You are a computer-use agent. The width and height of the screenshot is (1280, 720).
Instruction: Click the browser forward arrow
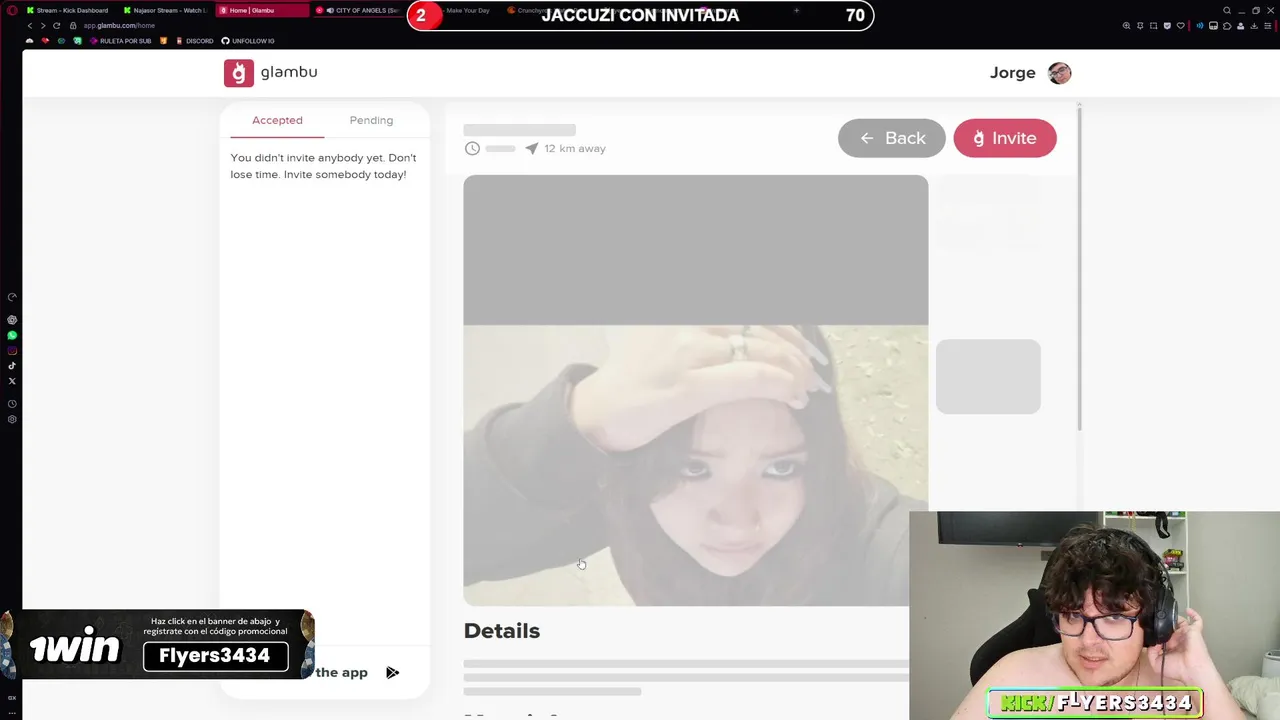pos(43,25)
